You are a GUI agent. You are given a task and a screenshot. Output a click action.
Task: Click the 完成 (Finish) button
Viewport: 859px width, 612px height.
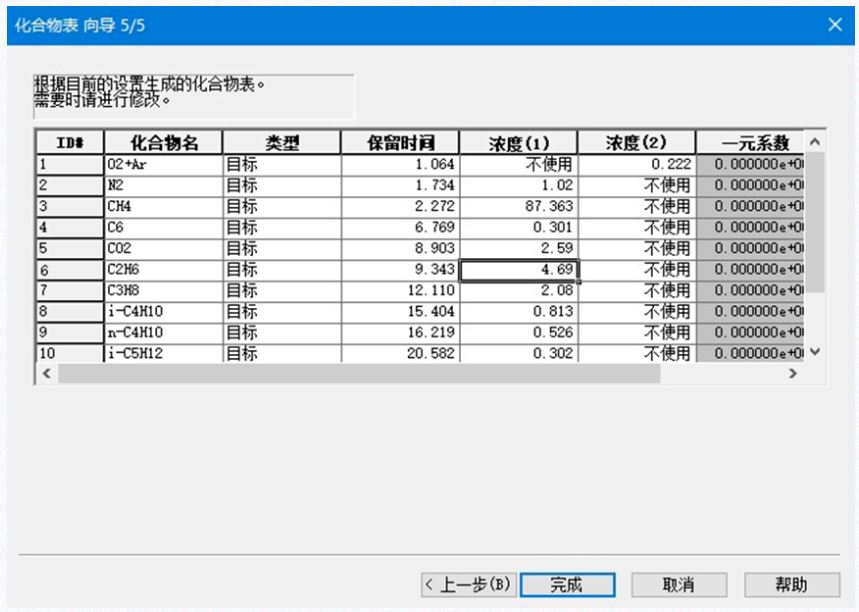point(567,585)
